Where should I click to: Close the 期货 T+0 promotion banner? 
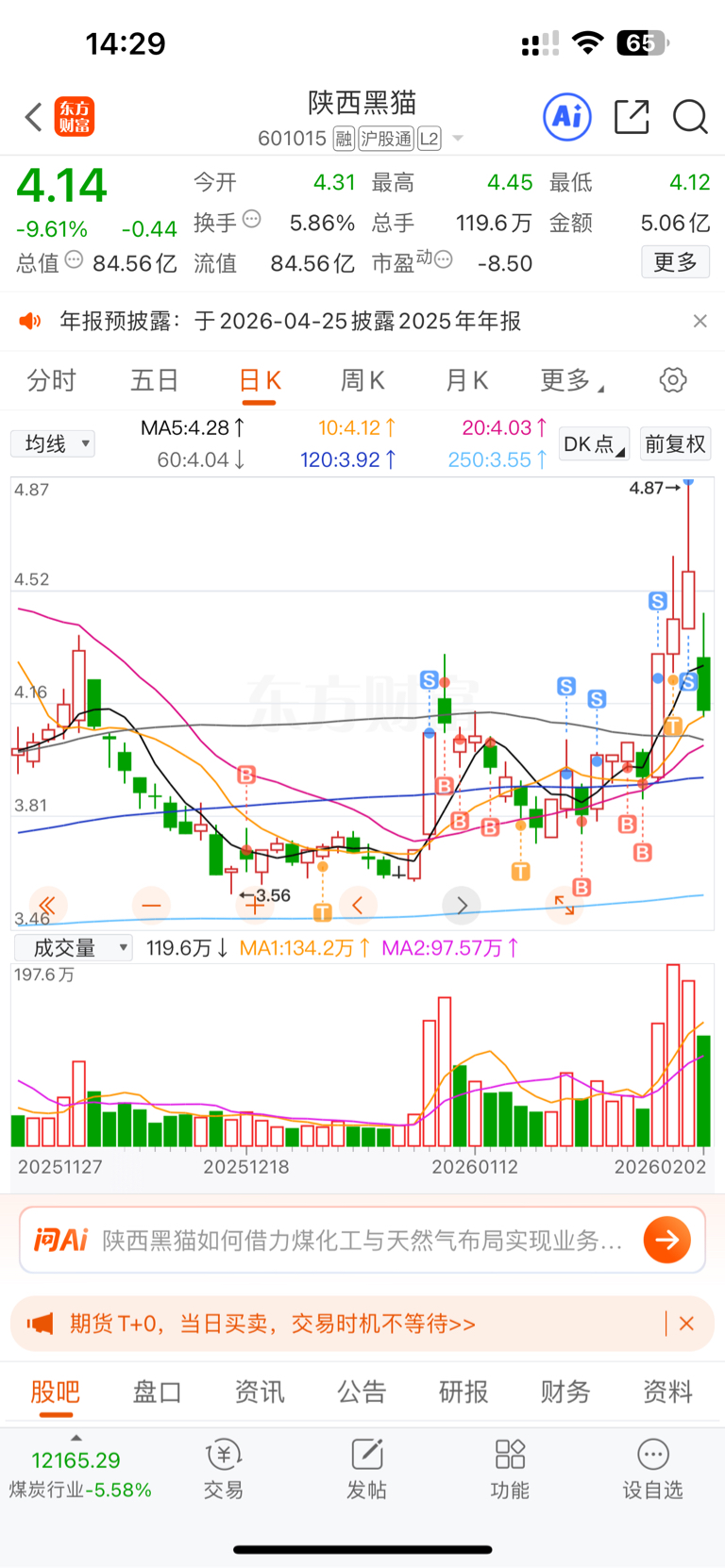tap(687, 1324)
